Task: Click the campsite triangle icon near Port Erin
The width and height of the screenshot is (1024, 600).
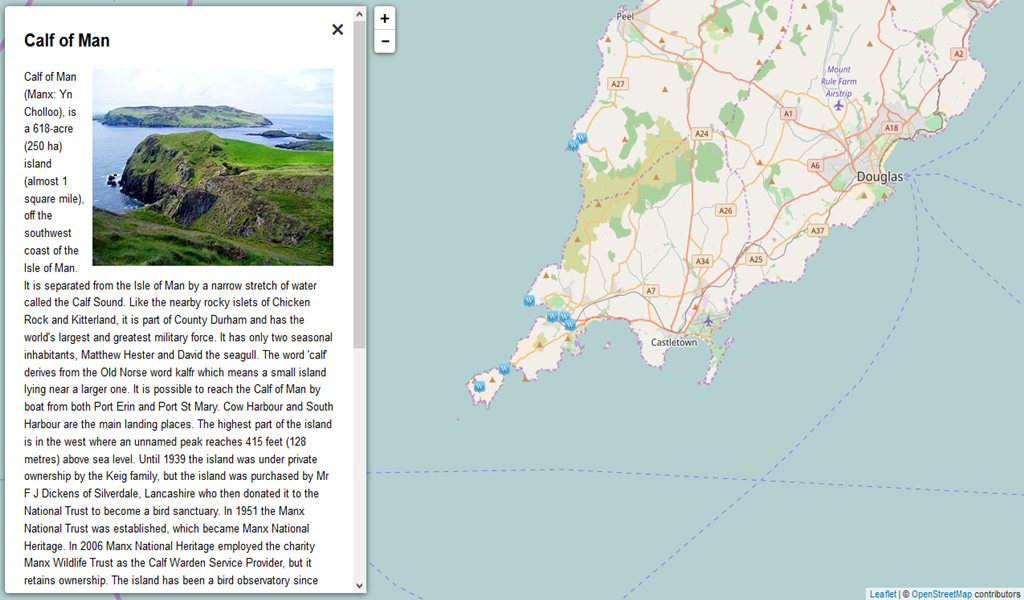Action: coord(539,345)
